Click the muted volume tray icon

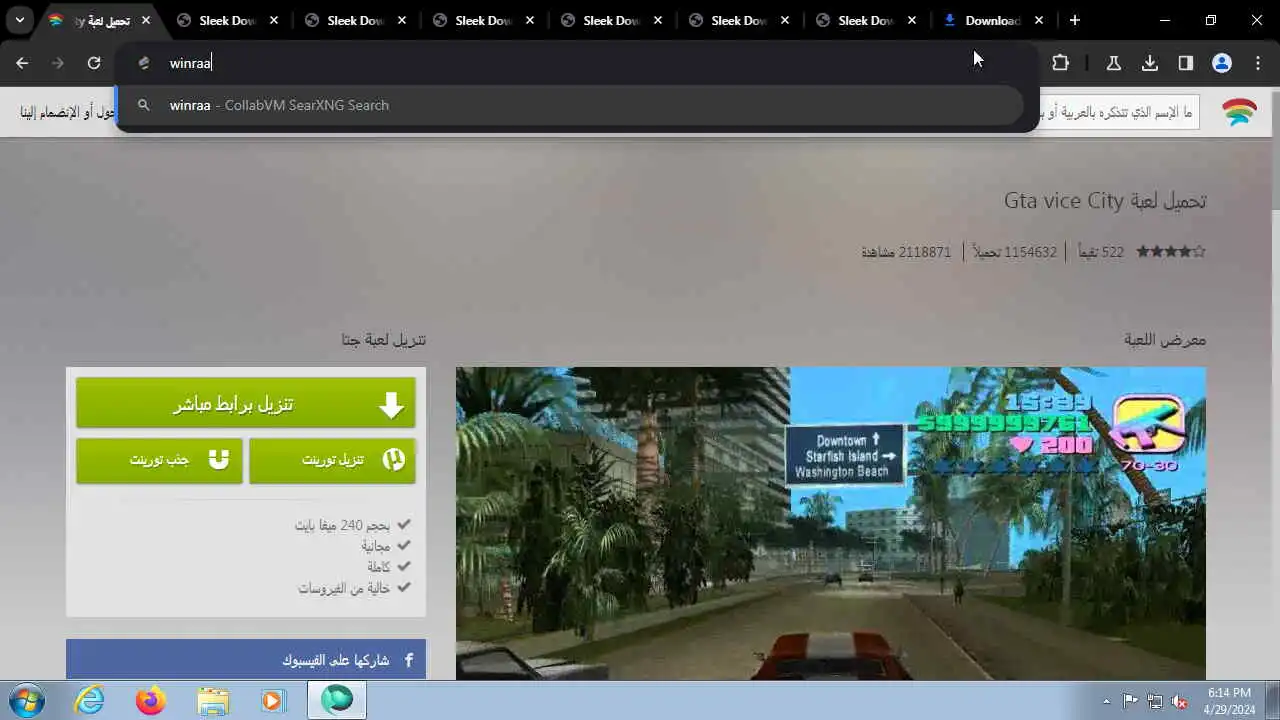pyautogui.click(x=1179, y=701)
